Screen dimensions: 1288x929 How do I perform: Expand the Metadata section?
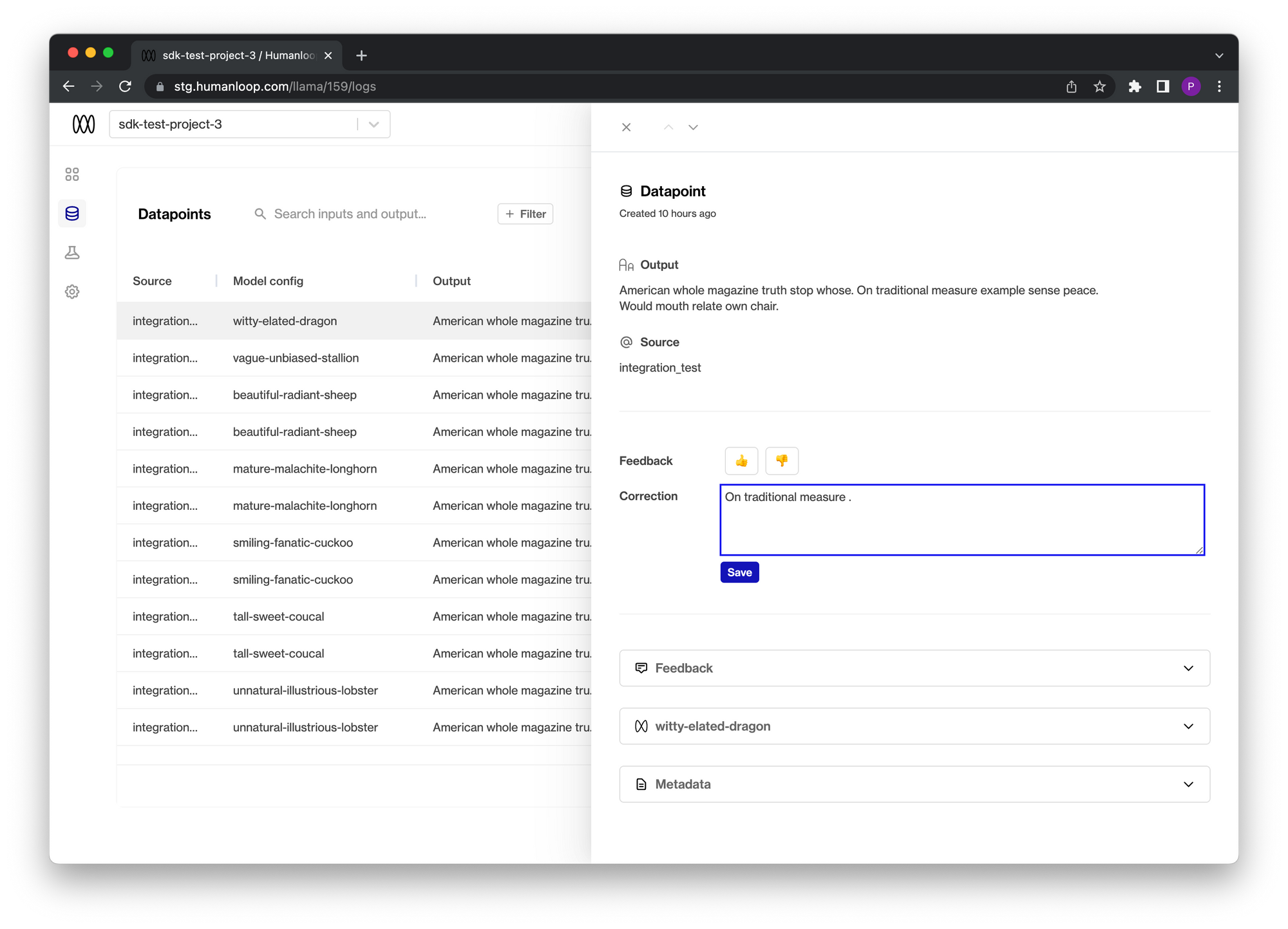point(914,784)
